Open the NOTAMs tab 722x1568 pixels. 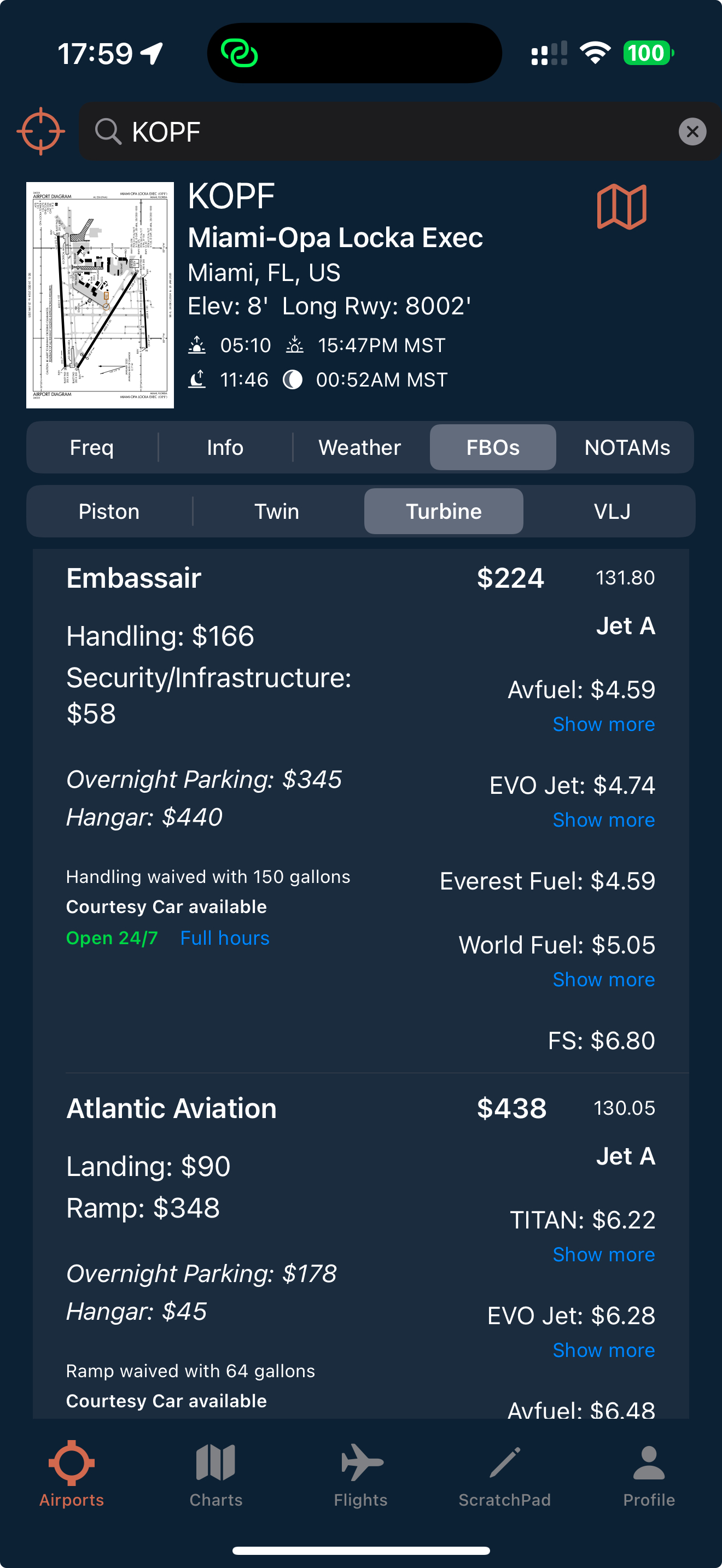click(627, 447)
